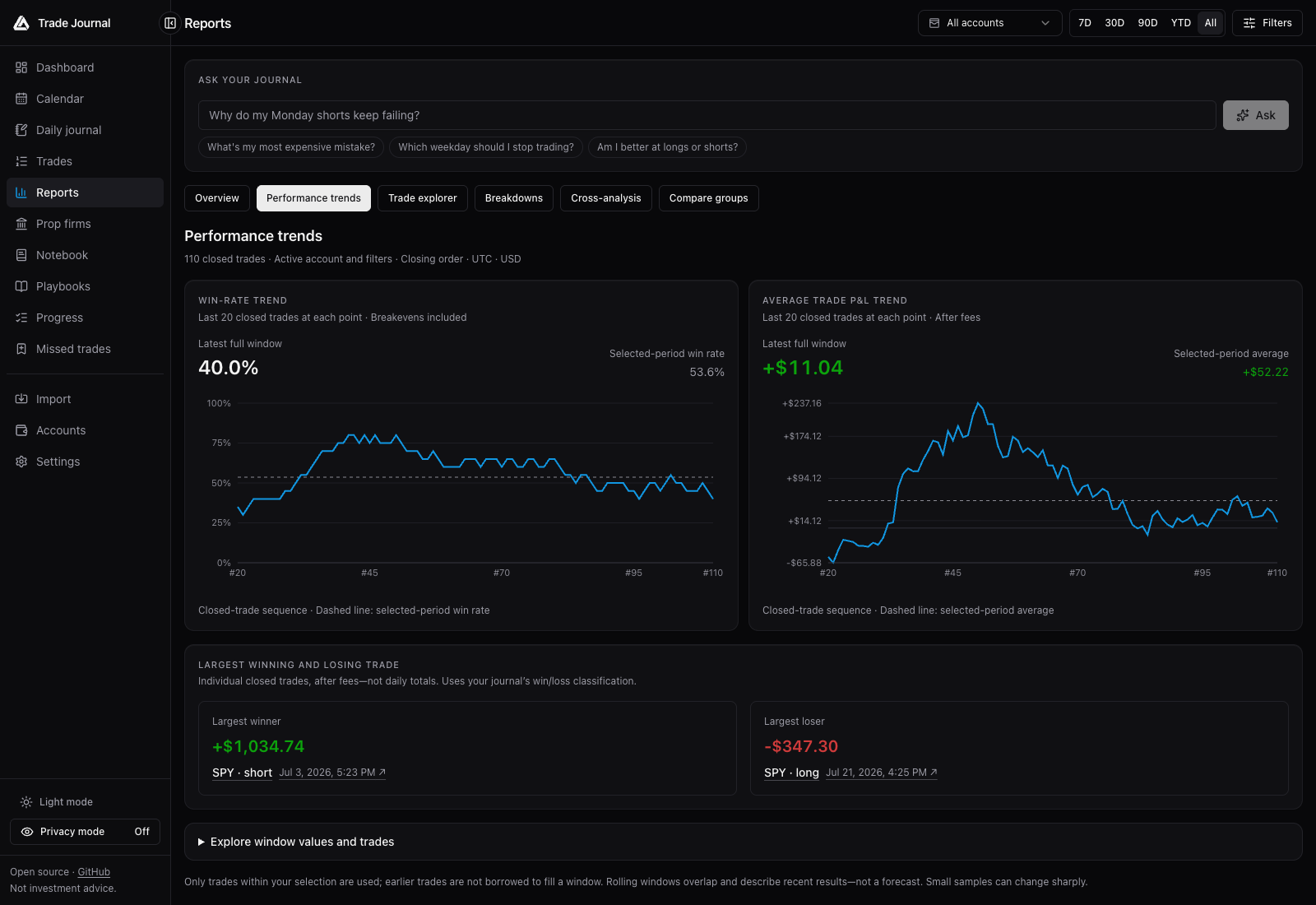Screen dimensions: 1316x905
Task: Select the YTD time range
Action: click(x=1181, y=23)
